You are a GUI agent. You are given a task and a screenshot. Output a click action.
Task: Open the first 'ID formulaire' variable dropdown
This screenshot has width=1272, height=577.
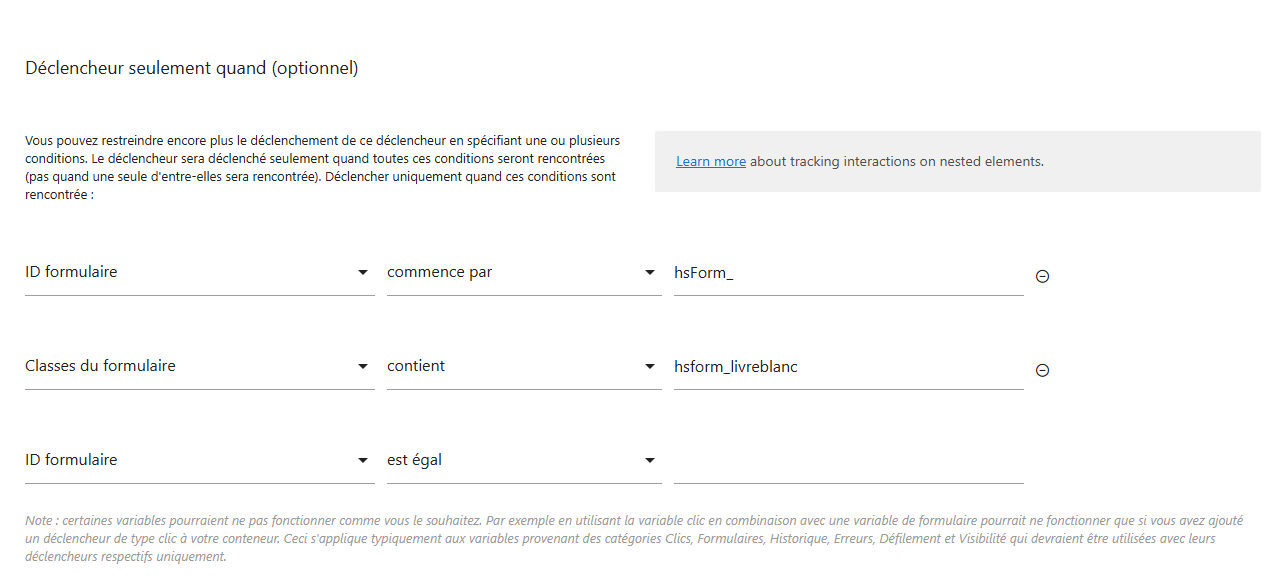199,273
